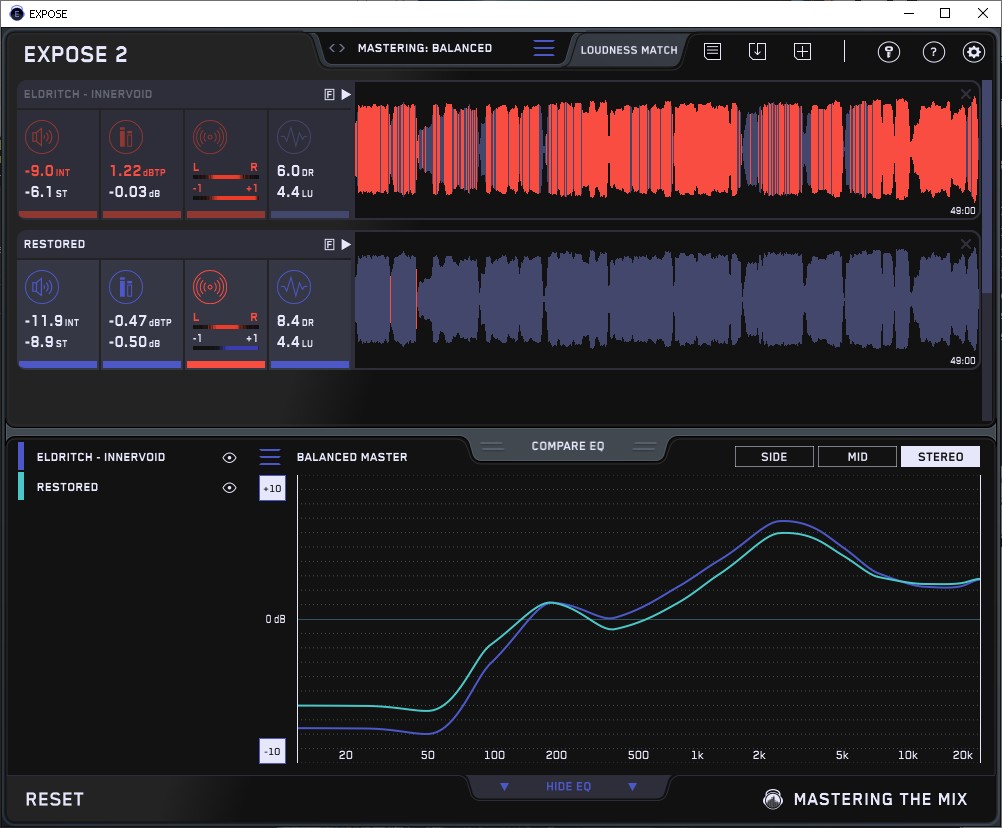Open the settings gear icon
This screenshot has height=828, width=1002.
973,52
